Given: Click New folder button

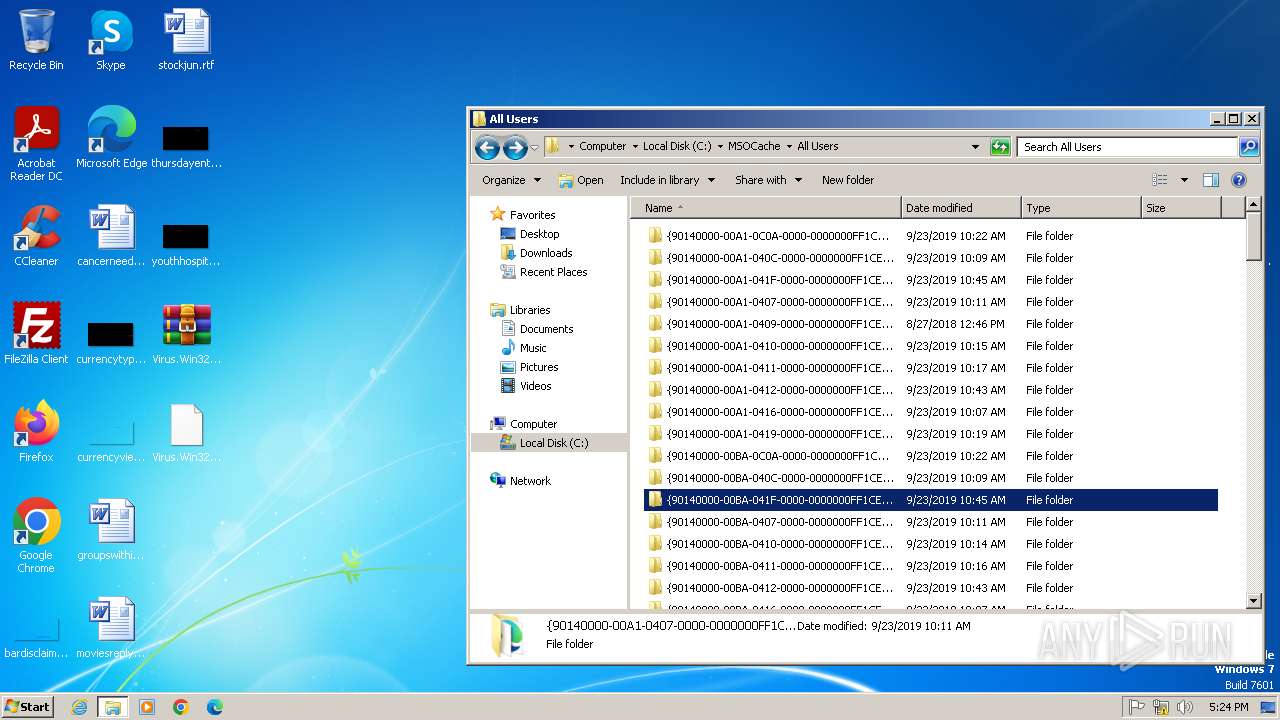Looking at the screenshot, I should tap(848, 180).
